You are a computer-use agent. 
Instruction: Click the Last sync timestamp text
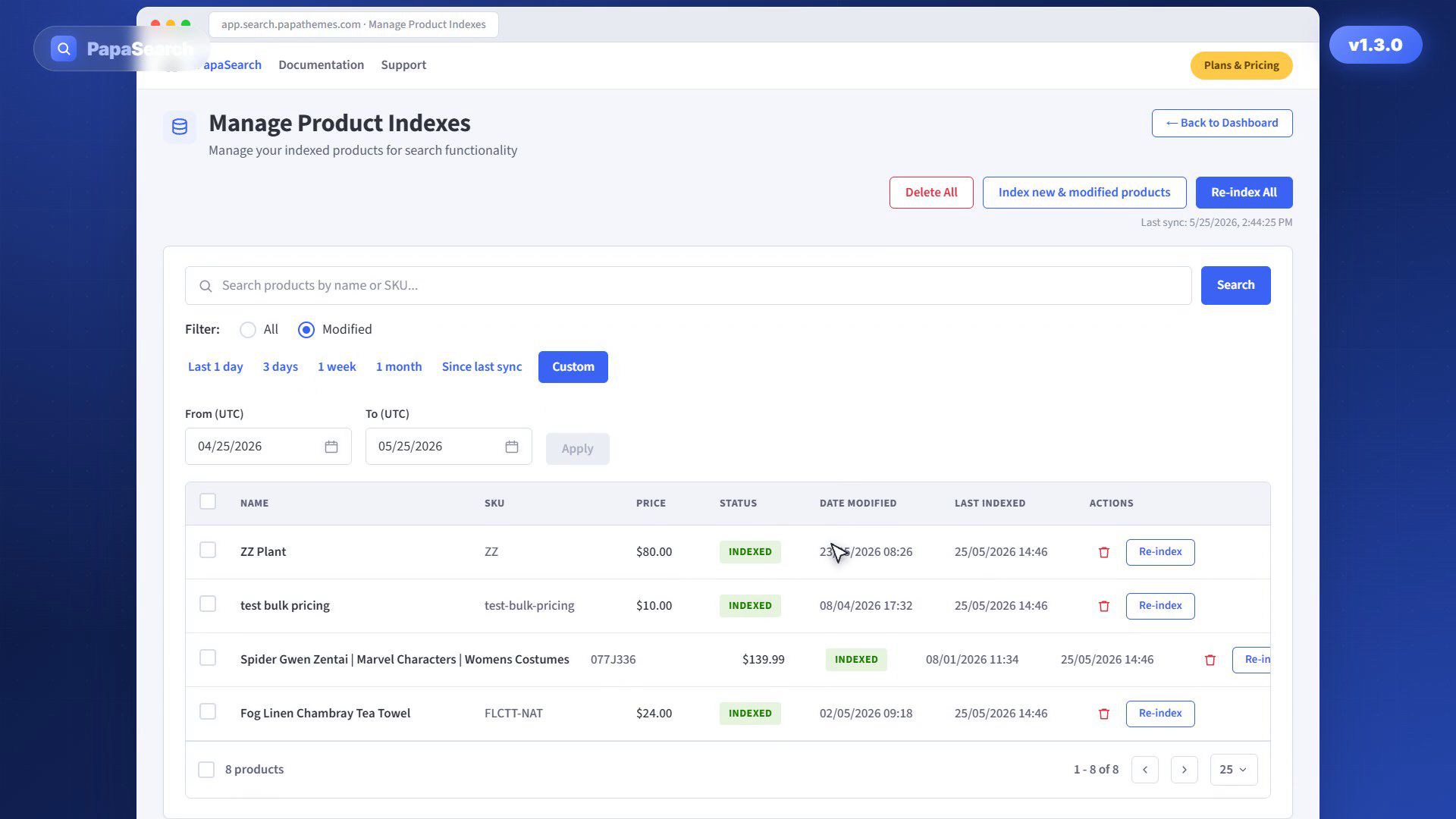1216,223
